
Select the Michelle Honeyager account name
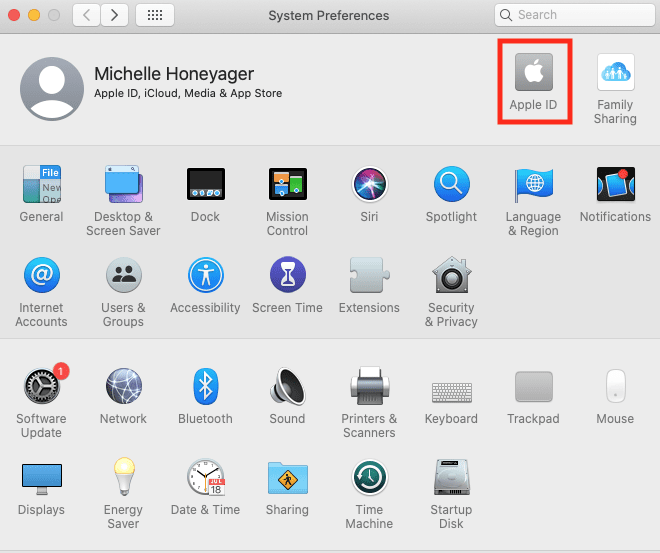174,74
